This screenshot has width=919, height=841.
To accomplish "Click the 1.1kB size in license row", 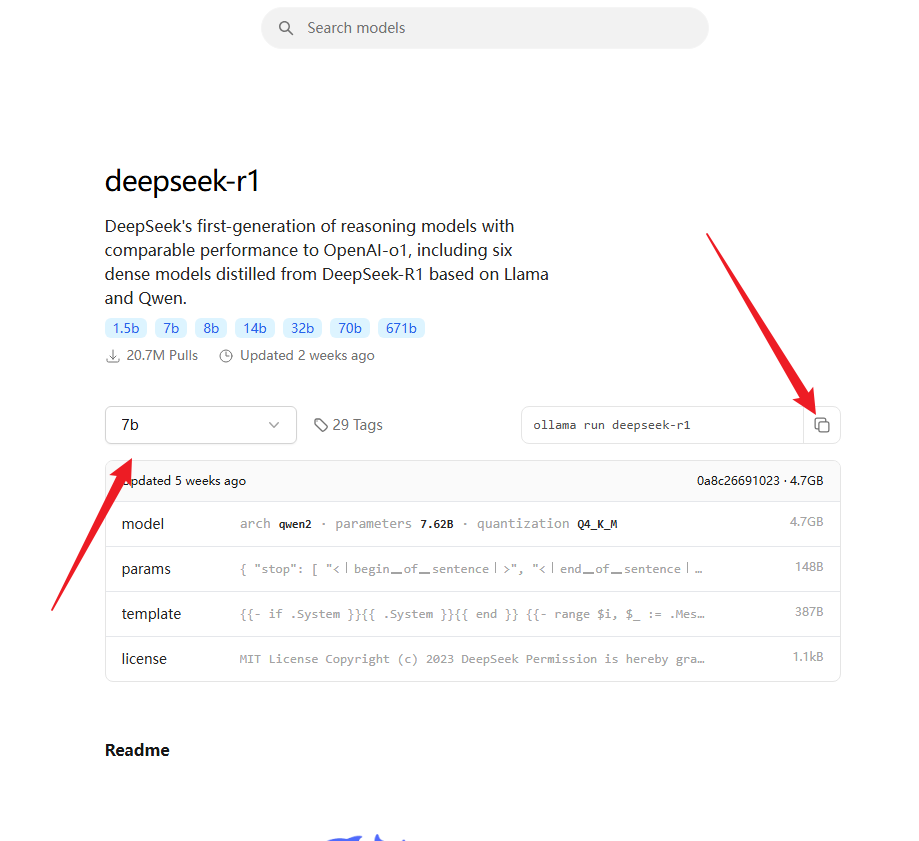I will click(x=808, y=656).
